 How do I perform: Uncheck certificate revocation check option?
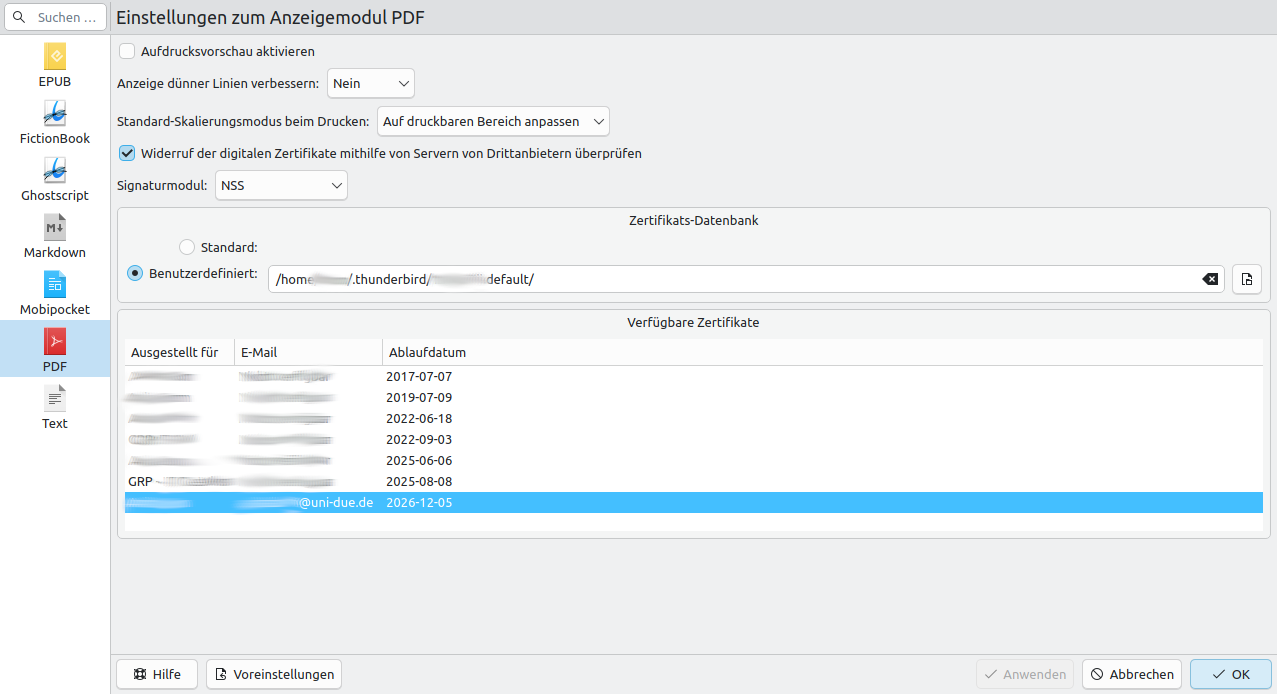[127, 154]
